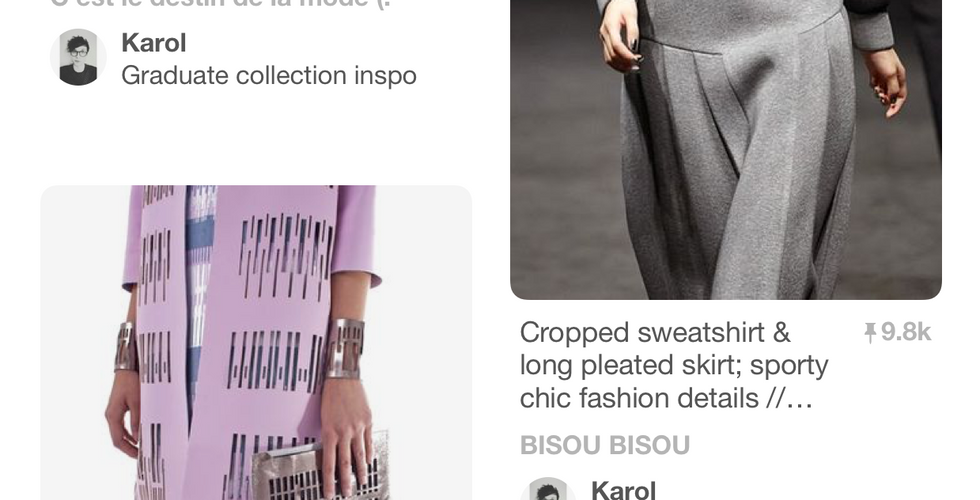The width and height of the screenshot is (980, 500).
Task: Tap the silver cuff on the model's bent arm
Action: 344,348
